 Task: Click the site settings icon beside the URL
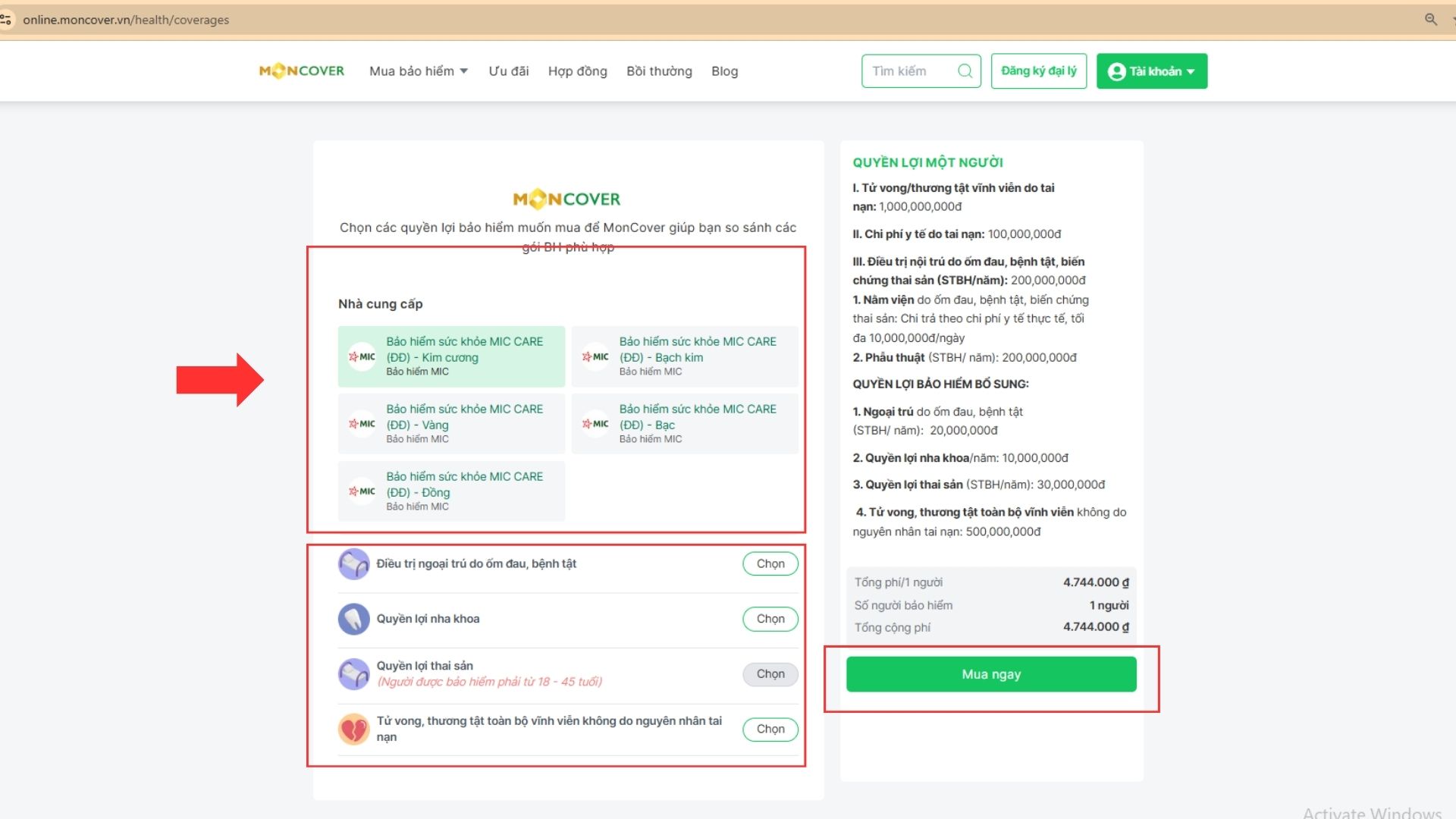pyautogui.click(x=6, y=20)
